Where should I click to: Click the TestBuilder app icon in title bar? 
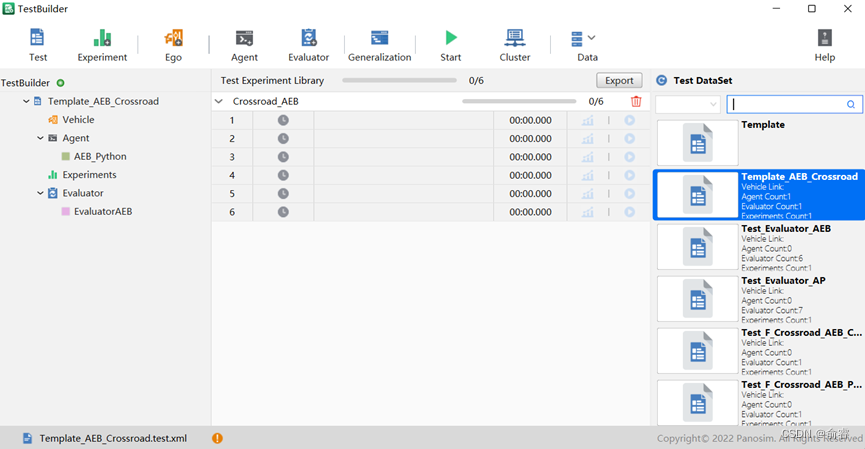pos(8,8)
